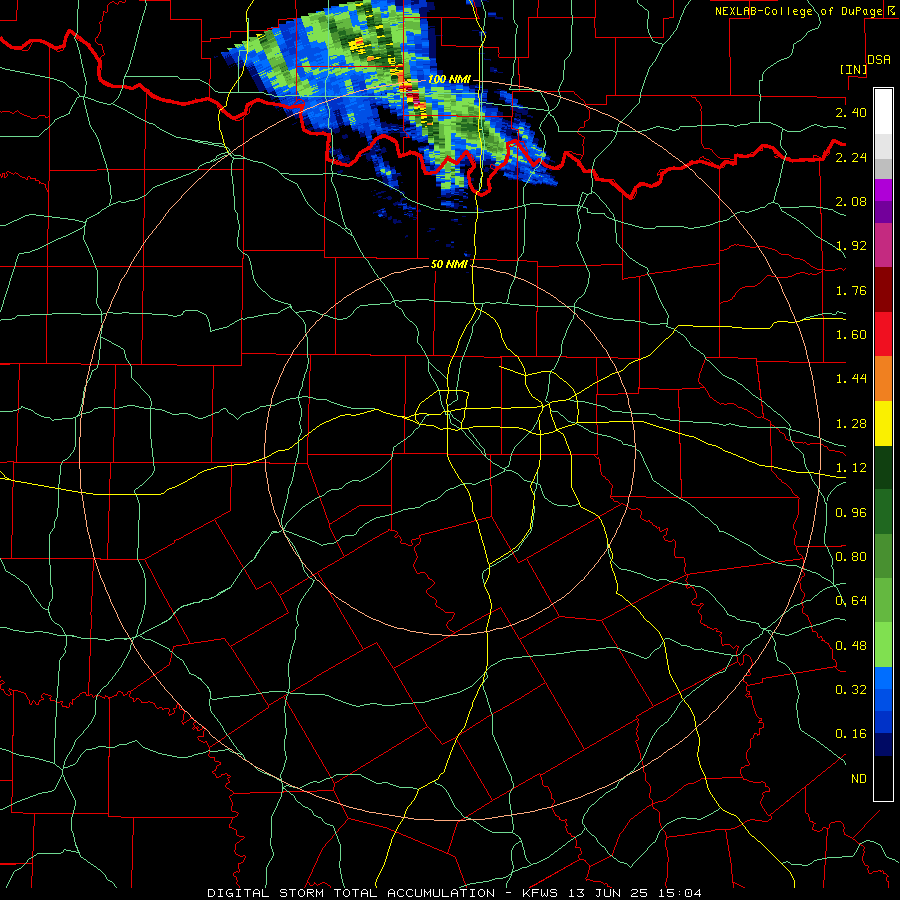
Task: Click the [IN] units label
Action: [x=853, y=69]
